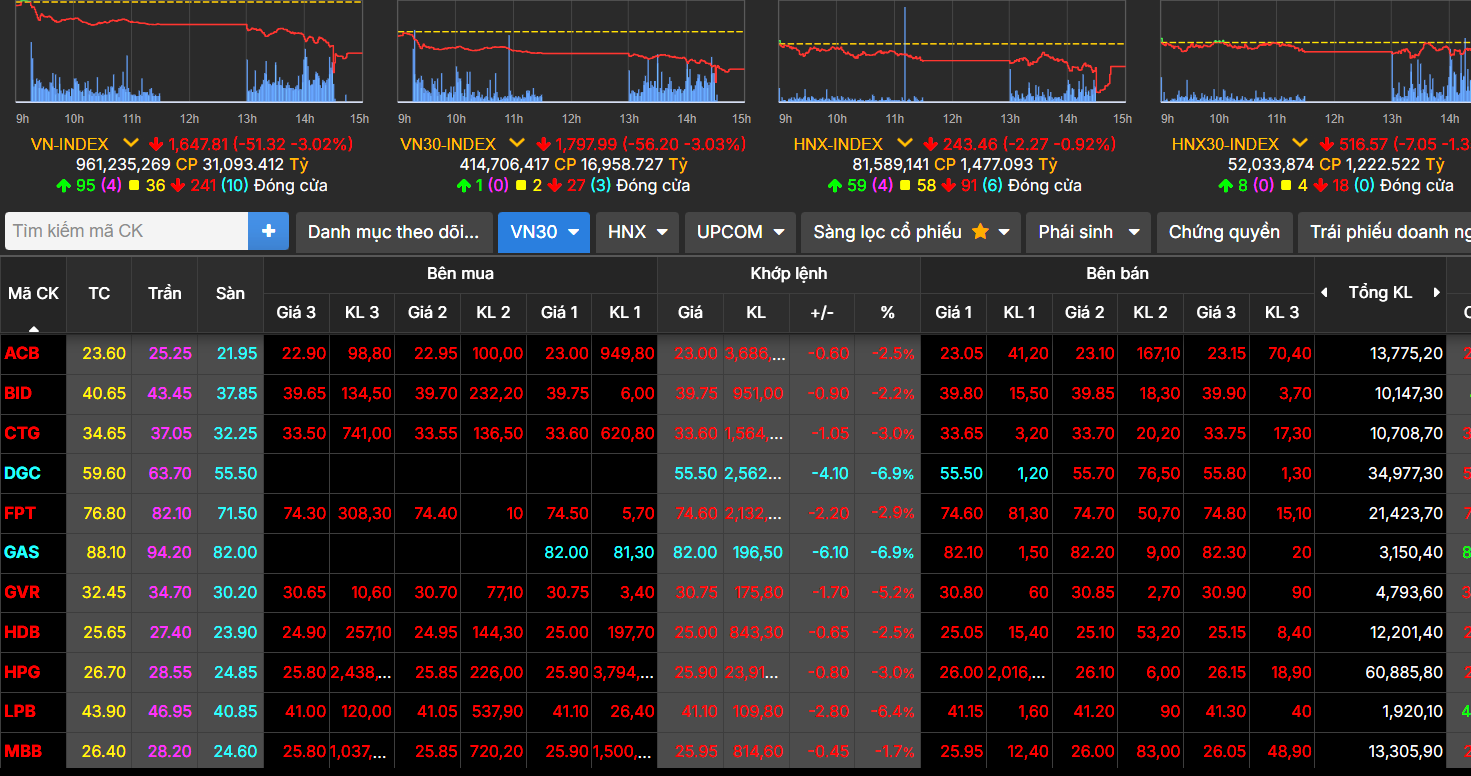Click the FPT stock symbol
The height and width of the screenshot is (776, 1471).
click(20, 513)
